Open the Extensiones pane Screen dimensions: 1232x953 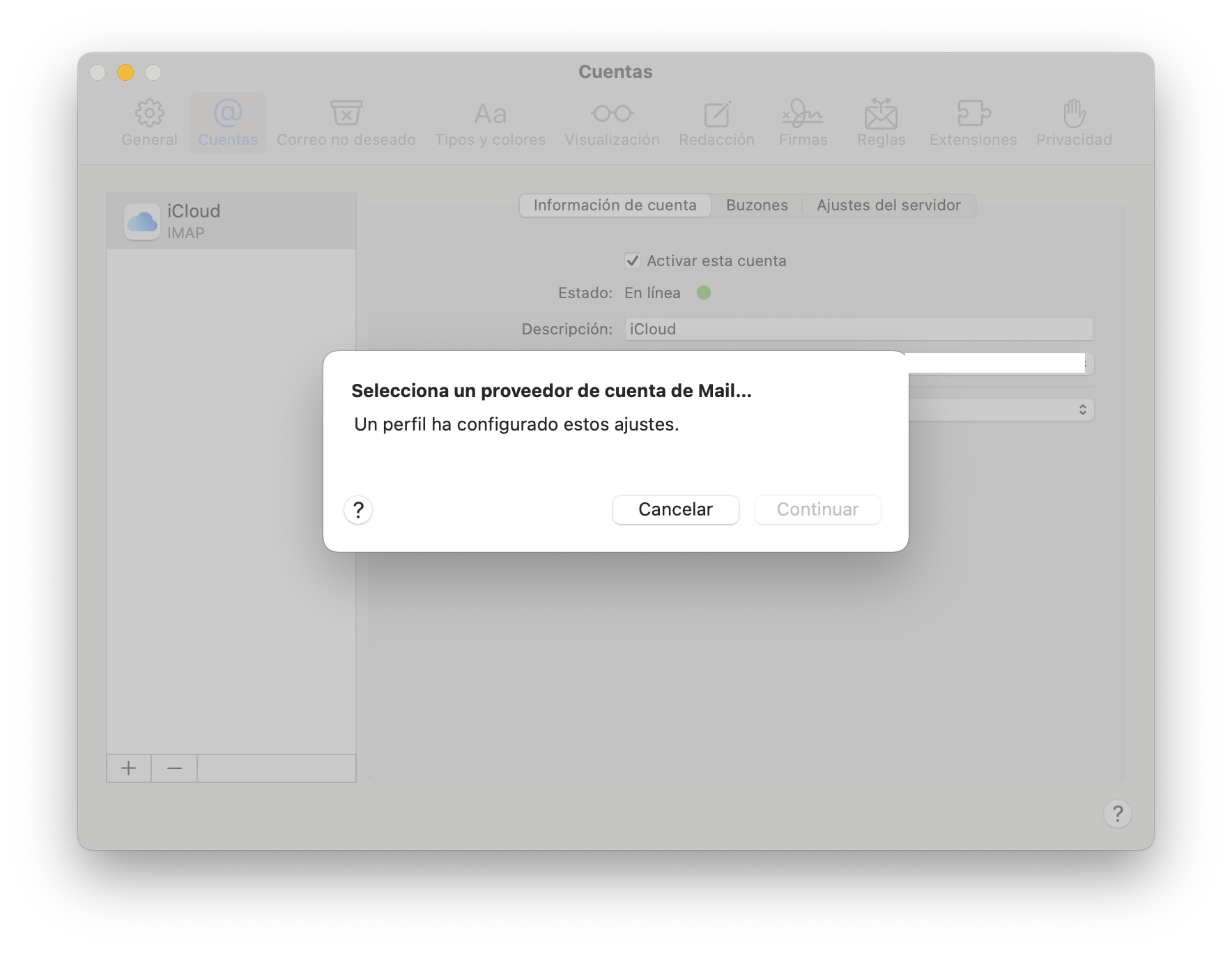tap(973, 123)
